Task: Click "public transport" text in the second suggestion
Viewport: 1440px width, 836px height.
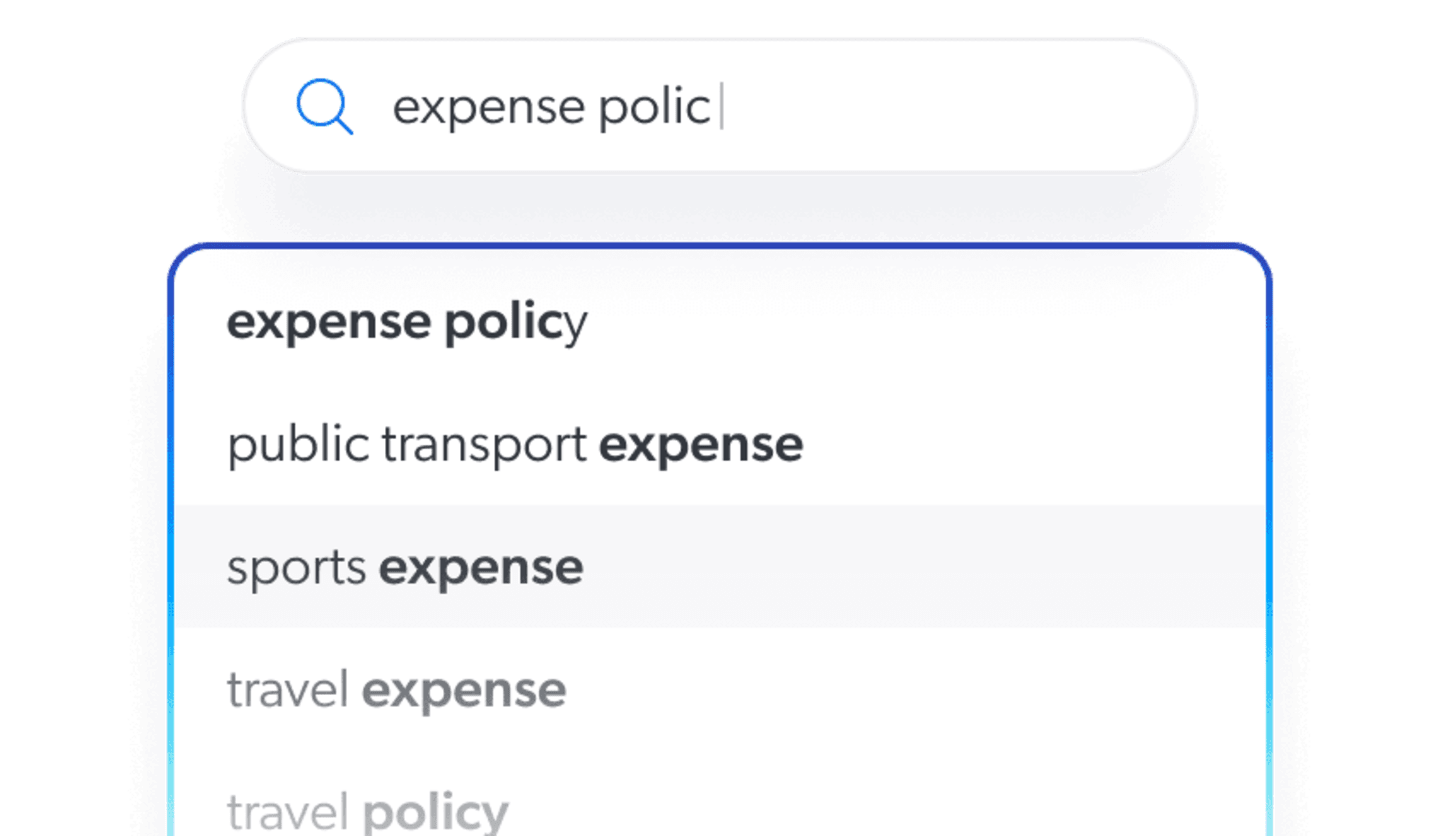Action: (406, 445)
